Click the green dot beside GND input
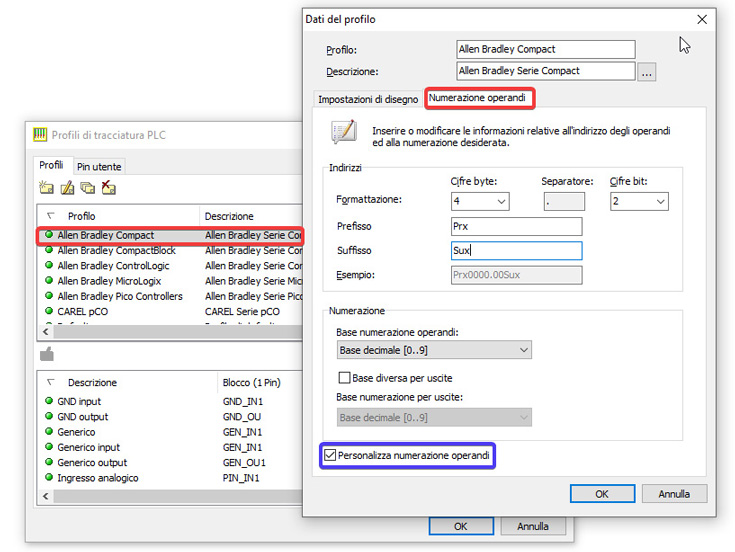The width and height of the screenshot is (735, 552). click(48, 401)
